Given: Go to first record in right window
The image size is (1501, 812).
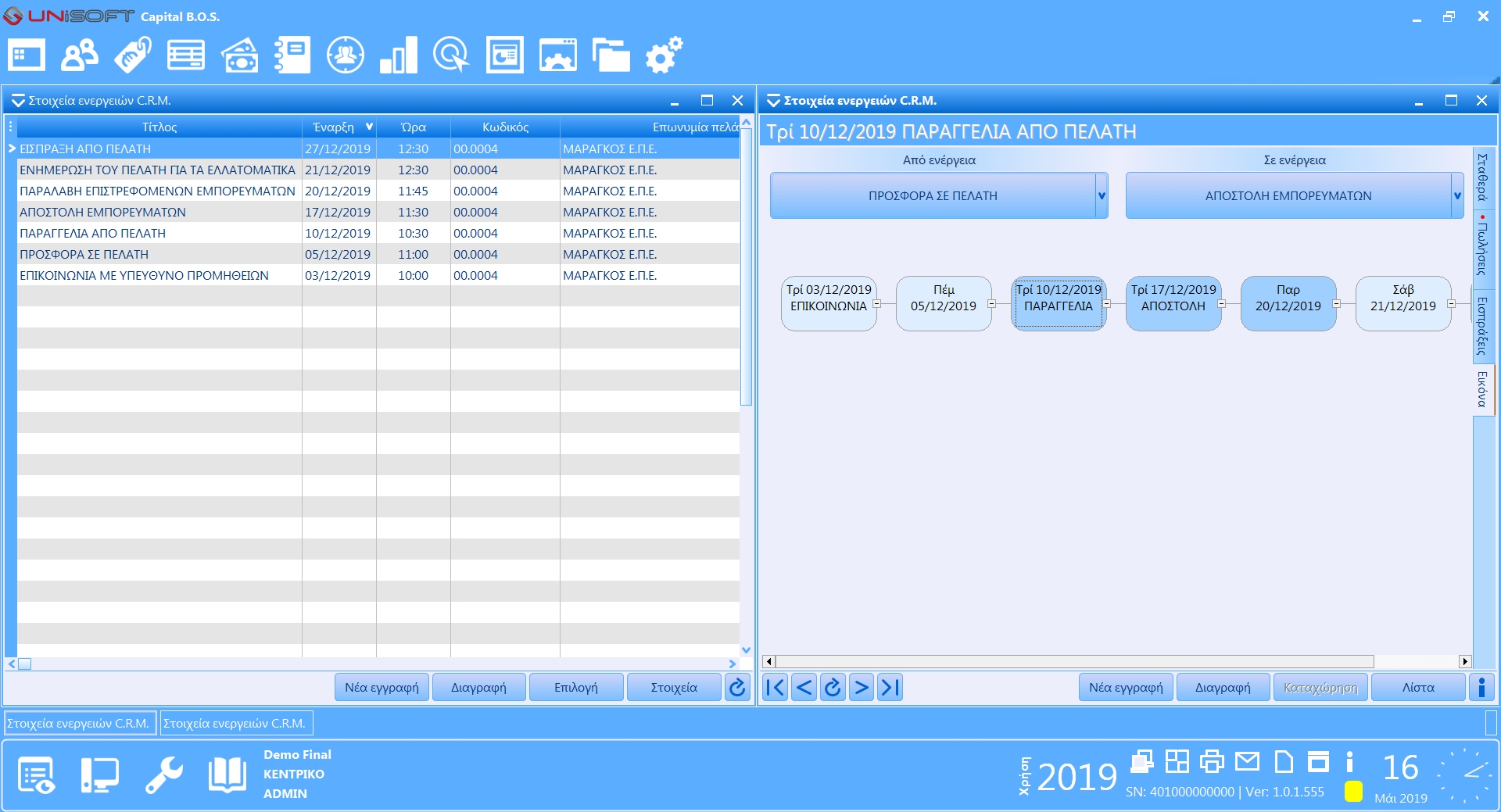Looking at the screenshot, I should tap(775, 687).
